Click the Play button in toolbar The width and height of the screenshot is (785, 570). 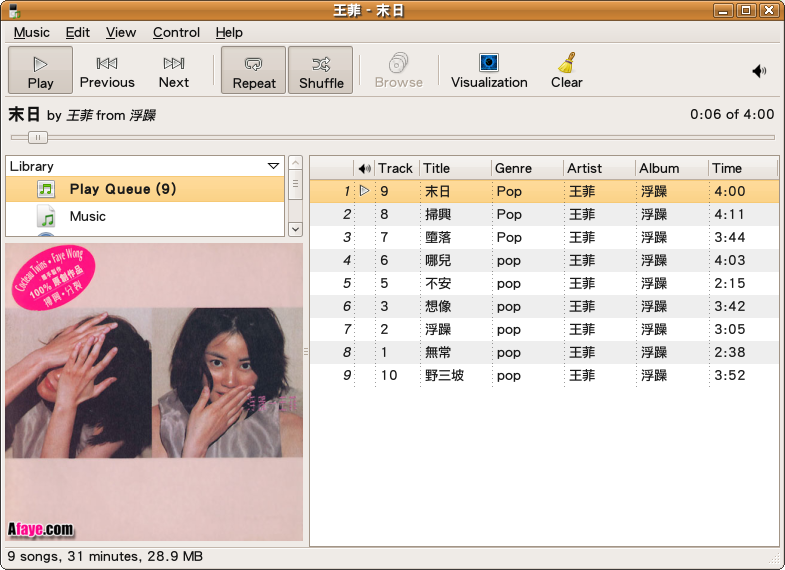point(40,70)
